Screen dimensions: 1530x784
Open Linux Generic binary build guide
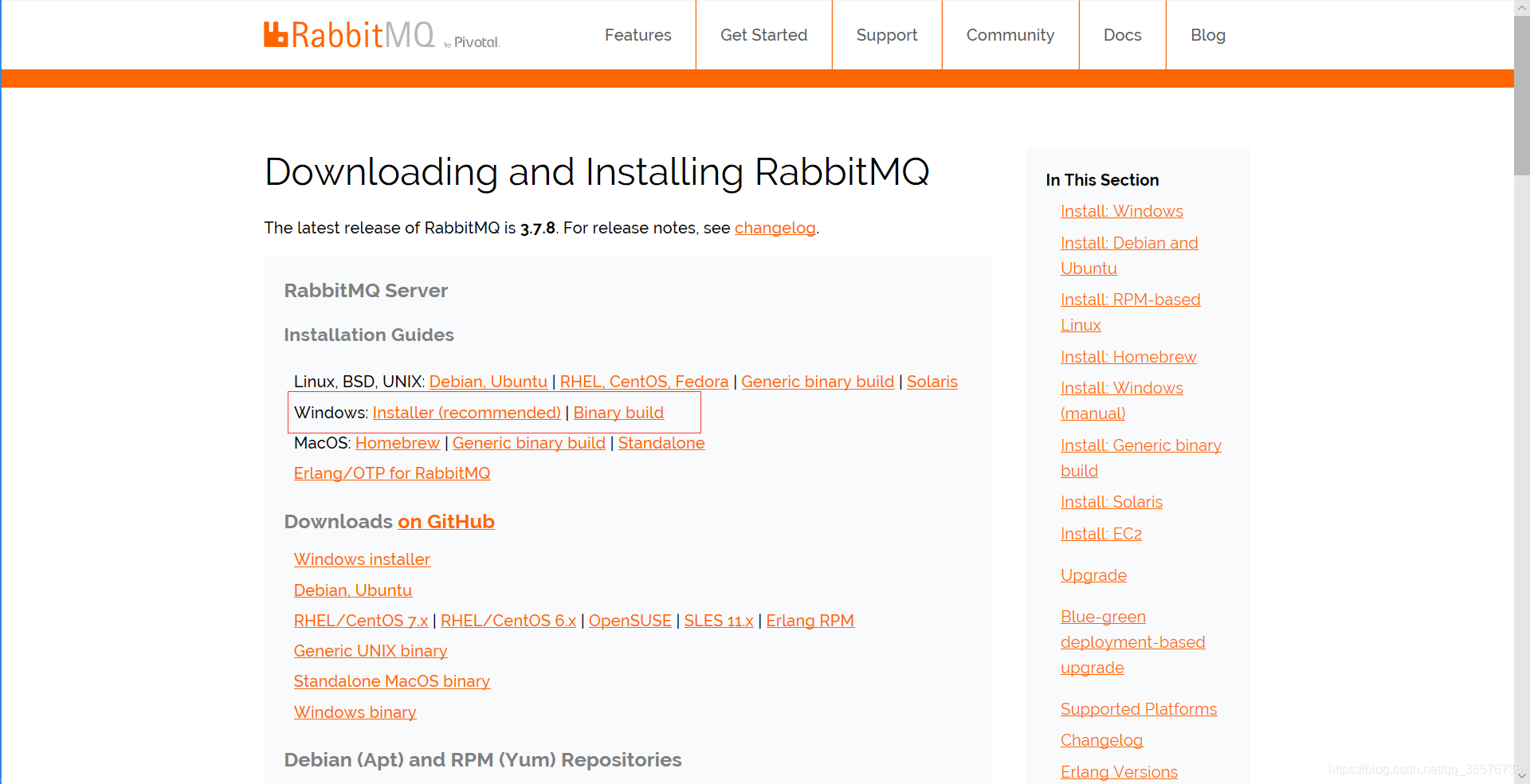point(818,382)
